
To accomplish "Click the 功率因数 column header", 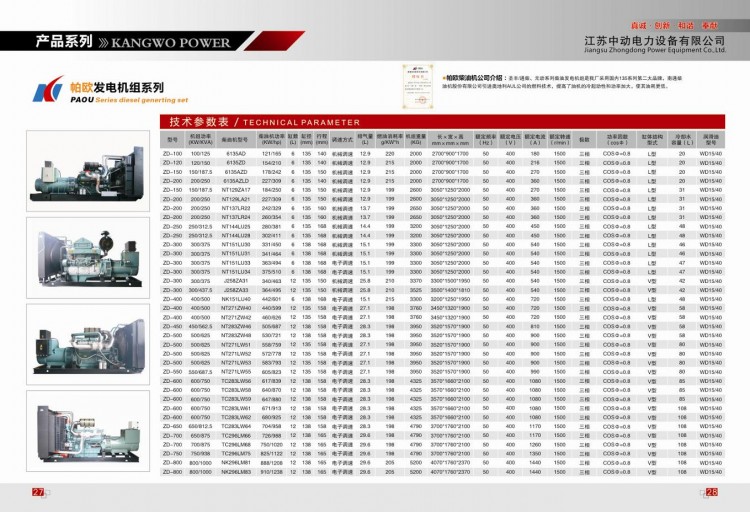I will [617, 139].
